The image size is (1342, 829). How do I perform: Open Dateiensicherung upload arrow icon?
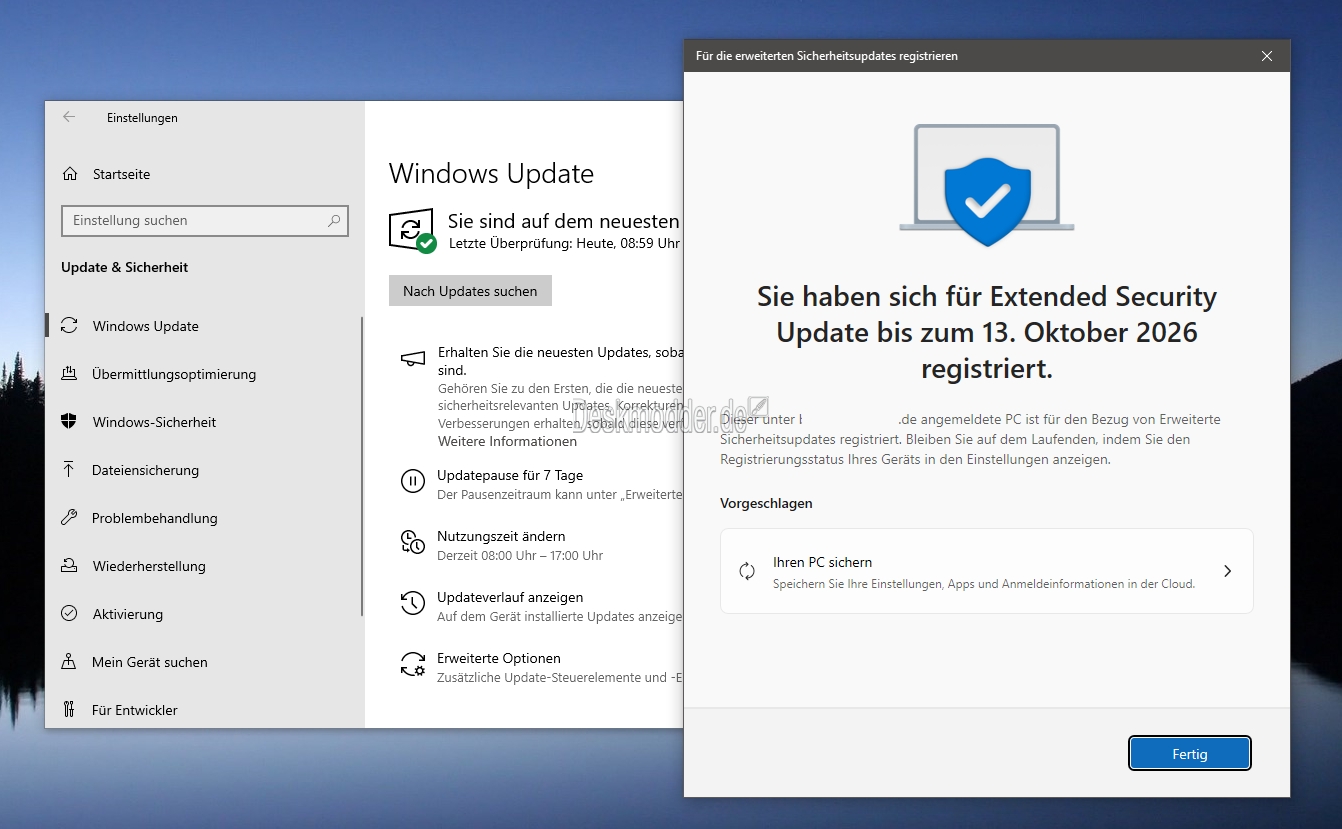(69, 470)
